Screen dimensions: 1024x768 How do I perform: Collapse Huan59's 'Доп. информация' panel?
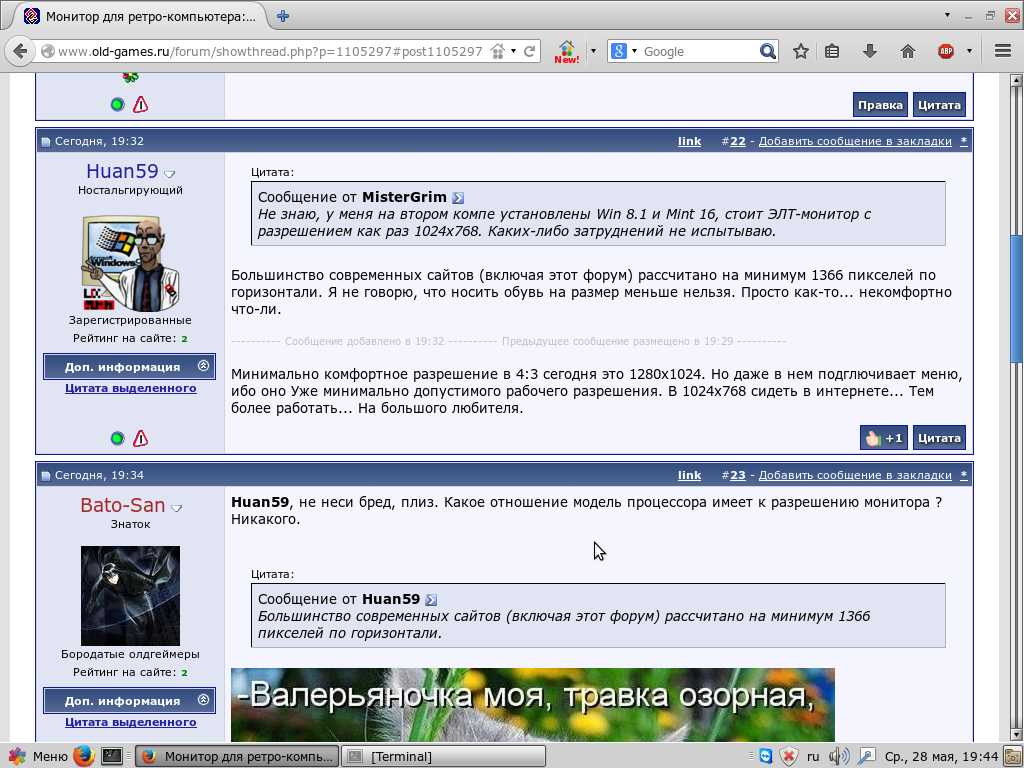click(x=203, y=366)
